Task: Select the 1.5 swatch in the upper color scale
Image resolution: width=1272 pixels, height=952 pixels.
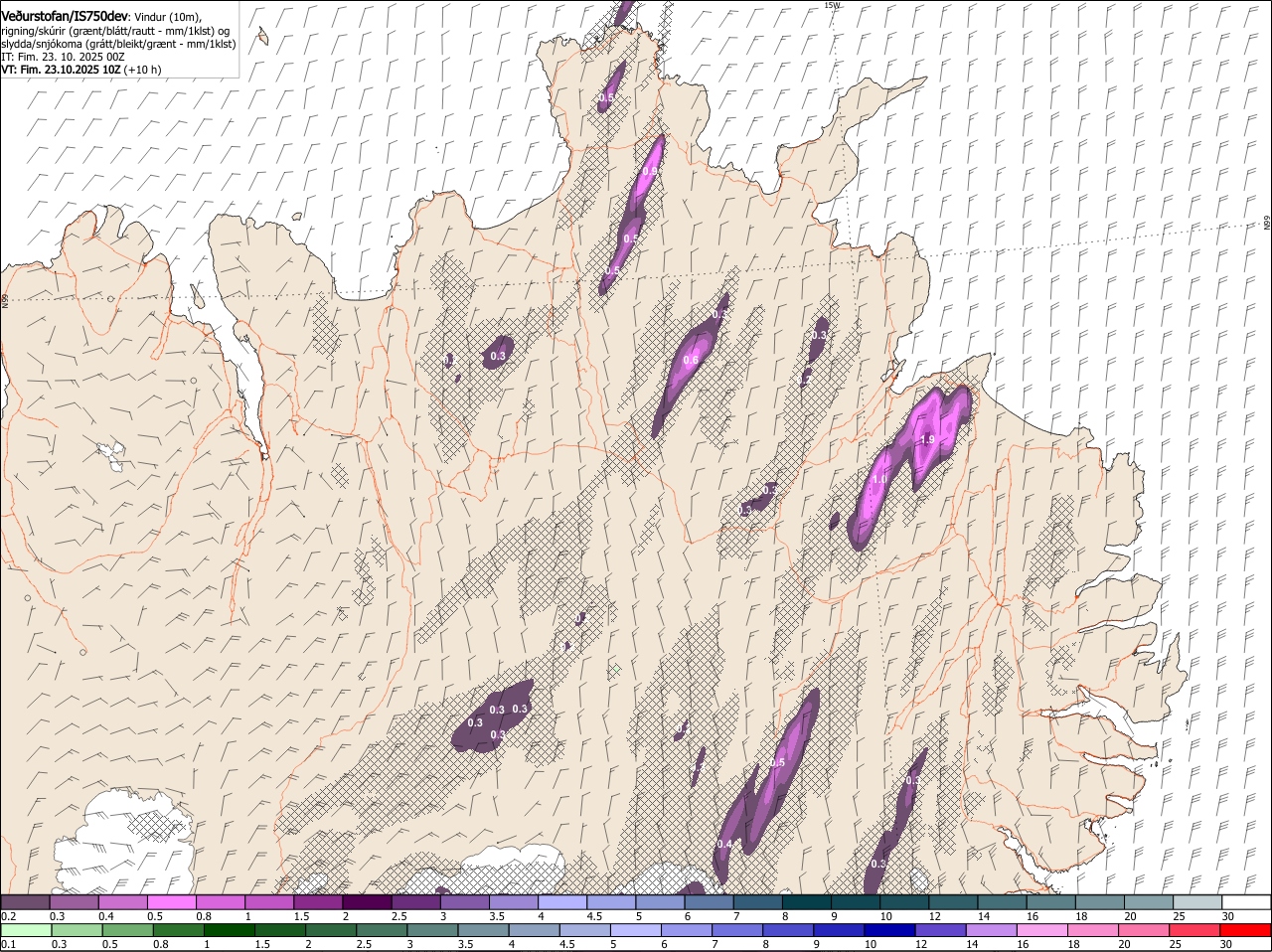Action: click(317, 901)
